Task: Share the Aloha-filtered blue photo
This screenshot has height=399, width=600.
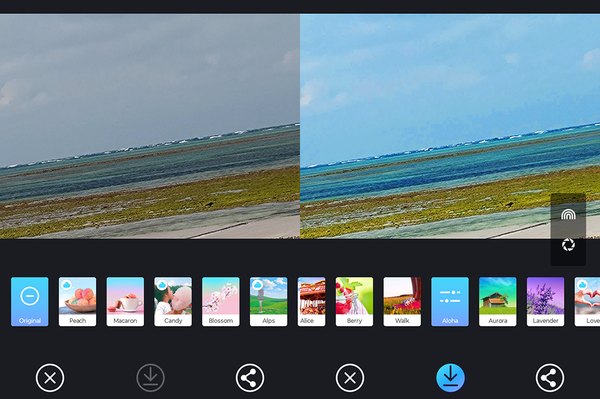Action: point(550,378)
